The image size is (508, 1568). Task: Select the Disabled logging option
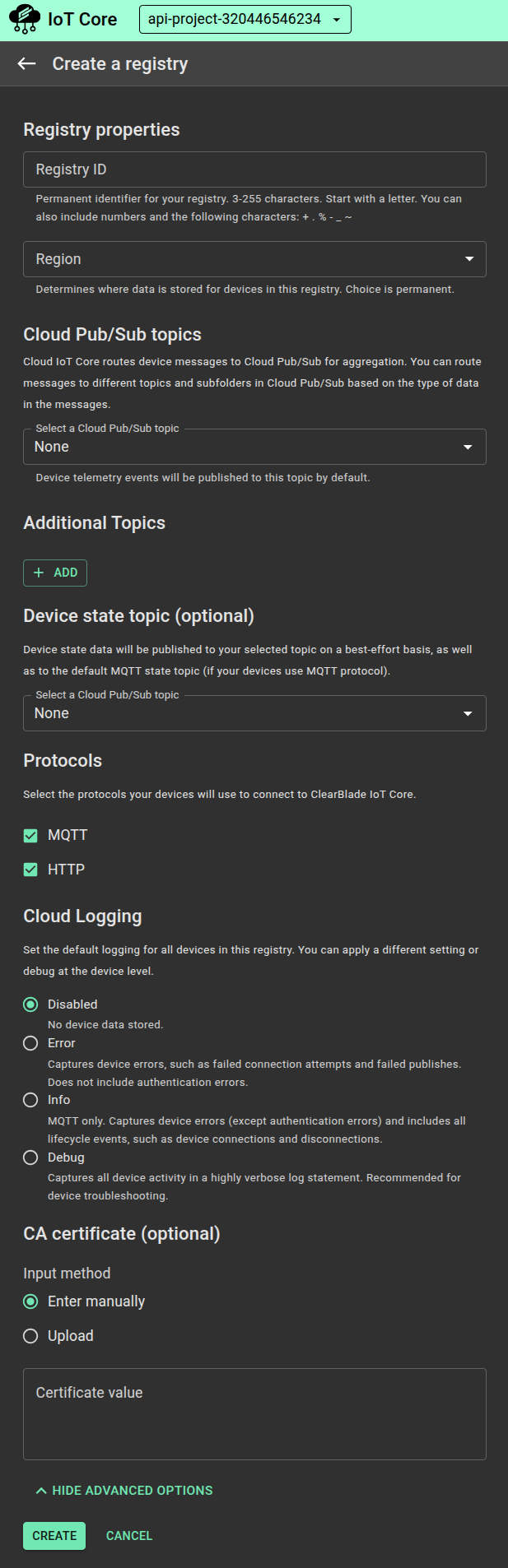pos(31,1004)
